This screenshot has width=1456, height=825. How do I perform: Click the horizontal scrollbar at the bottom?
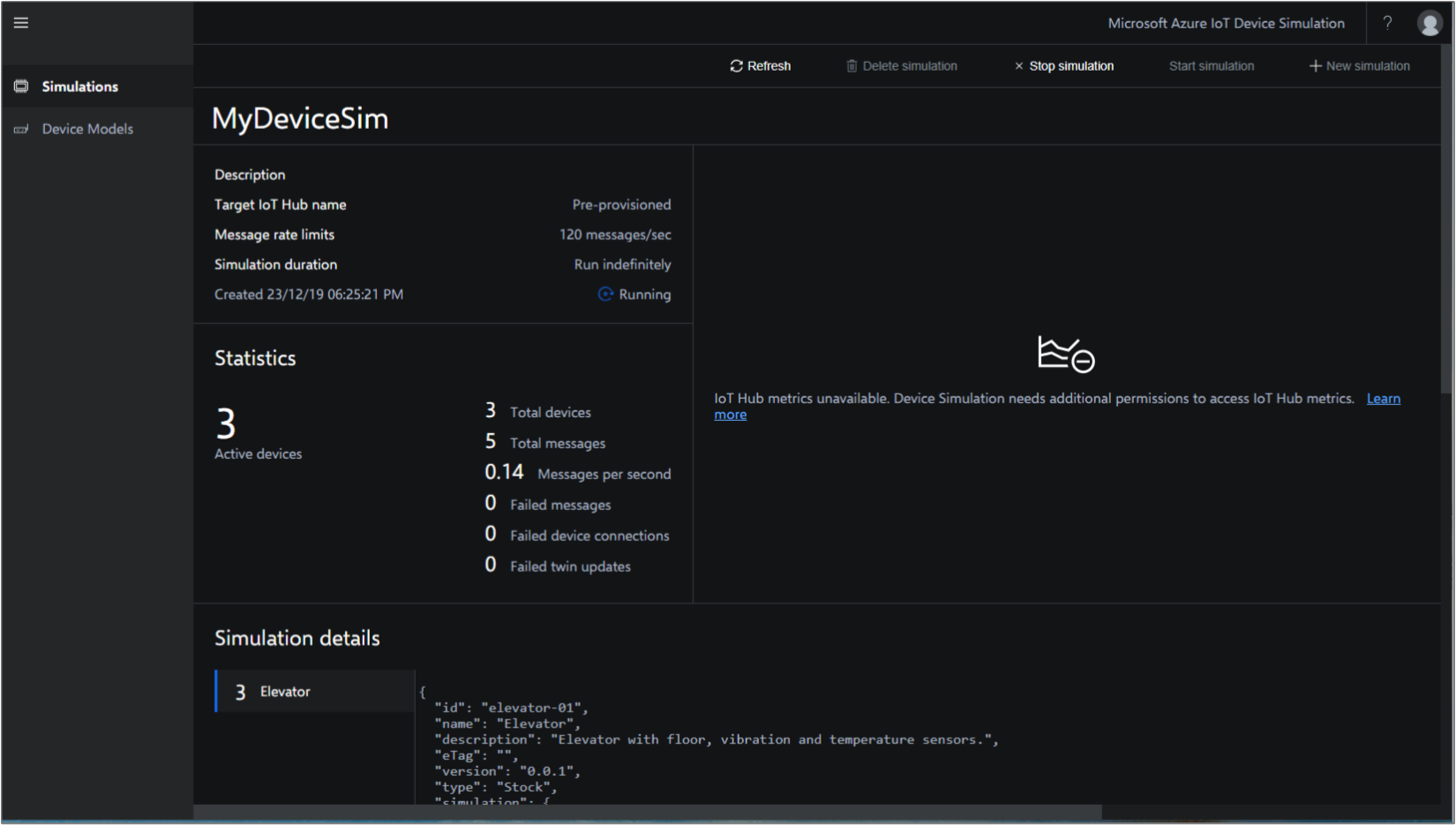(644, 812)
